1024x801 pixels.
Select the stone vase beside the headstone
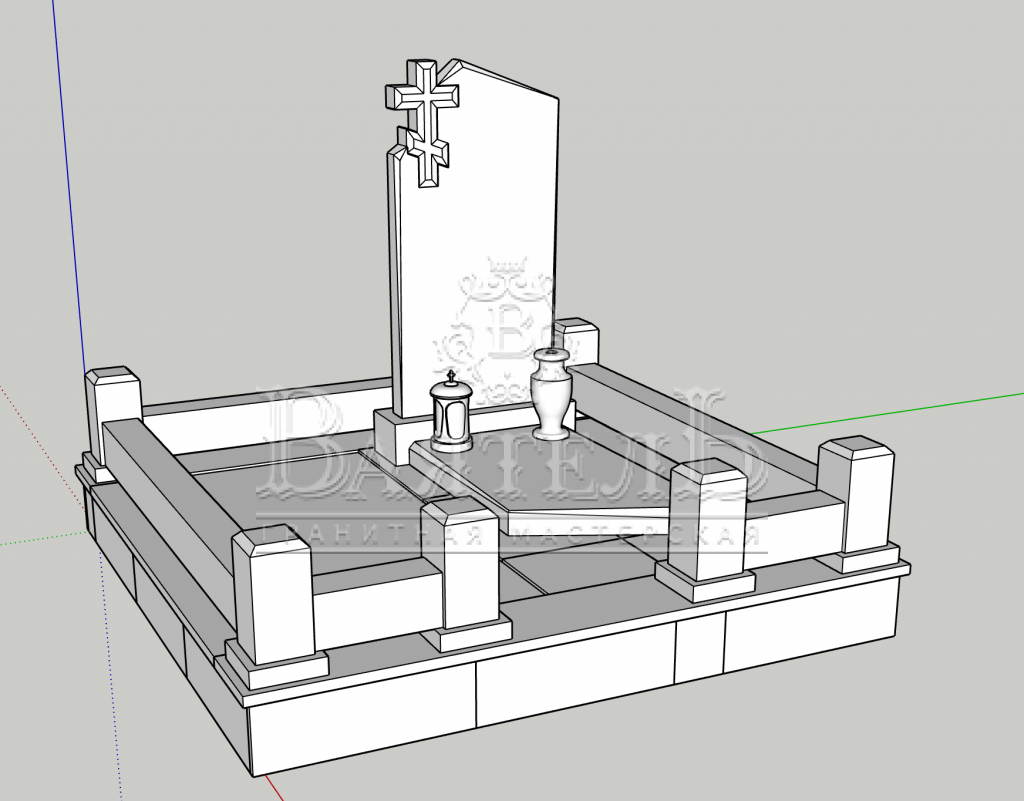coord(552,393)
